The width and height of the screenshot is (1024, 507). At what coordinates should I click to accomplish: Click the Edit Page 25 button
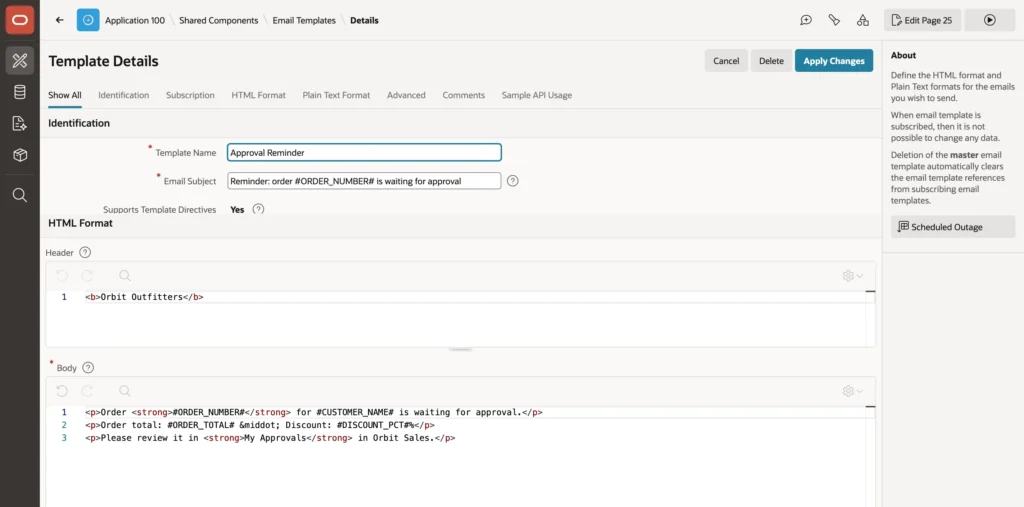(922, 20)
